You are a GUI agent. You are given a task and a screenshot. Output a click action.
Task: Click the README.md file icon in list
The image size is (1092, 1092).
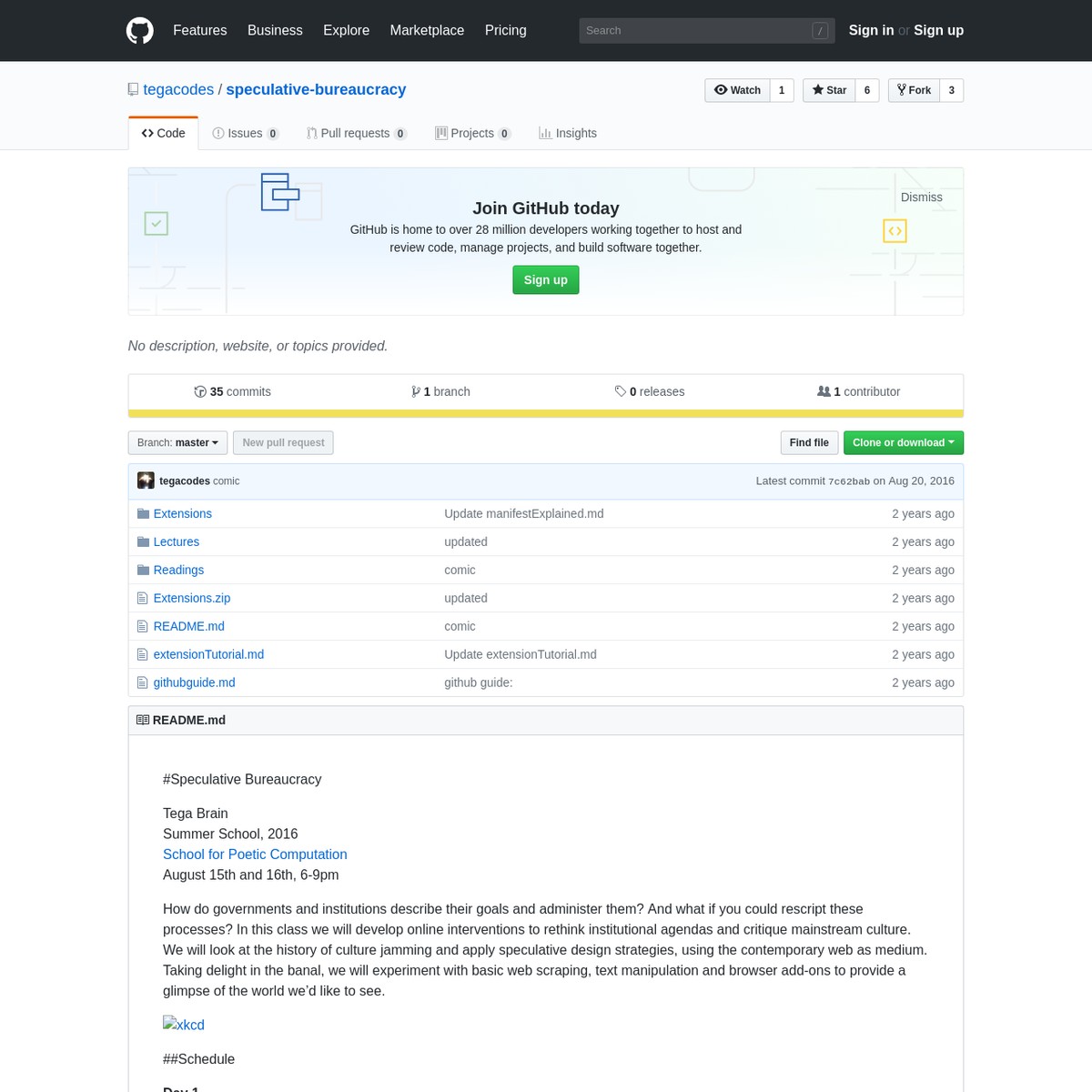click(142, 626)
